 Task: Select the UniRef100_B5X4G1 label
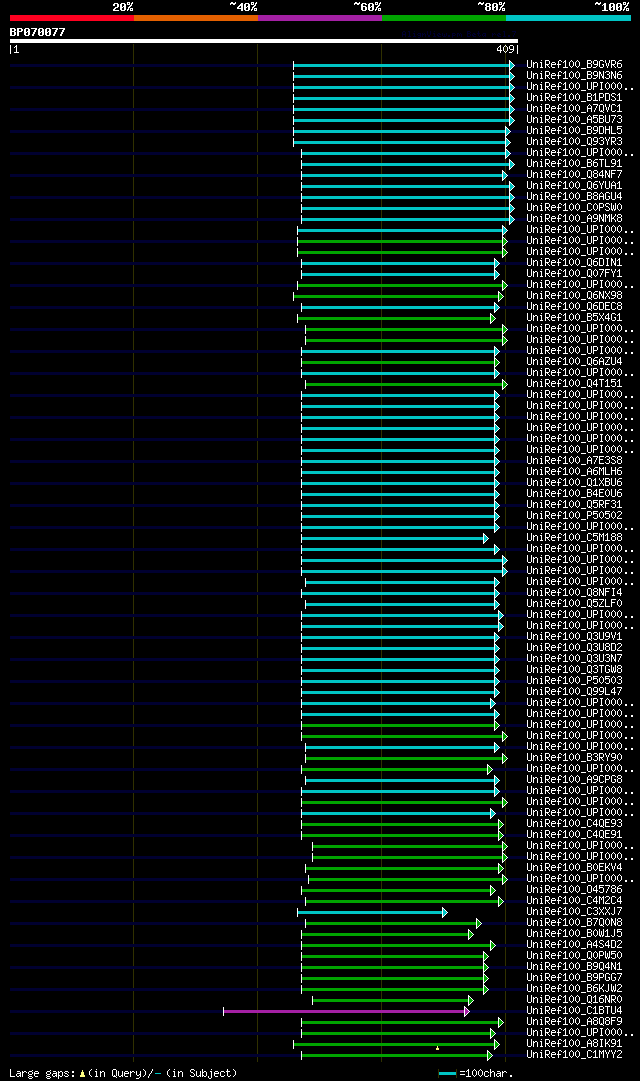(x=574, y=318)
